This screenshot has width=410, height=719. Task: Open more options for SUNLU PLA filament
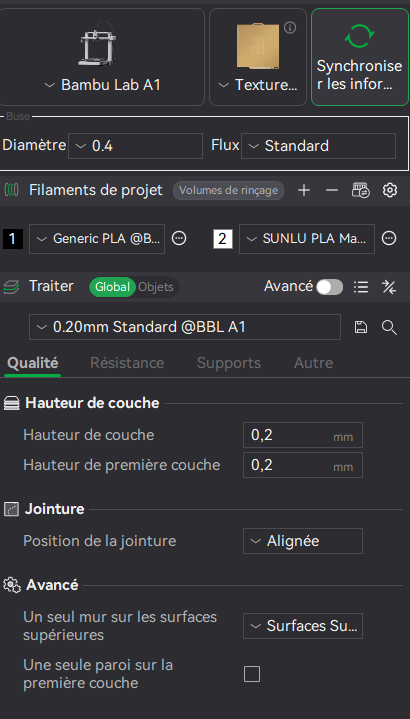pyautogui.click(x=389, y=238)
